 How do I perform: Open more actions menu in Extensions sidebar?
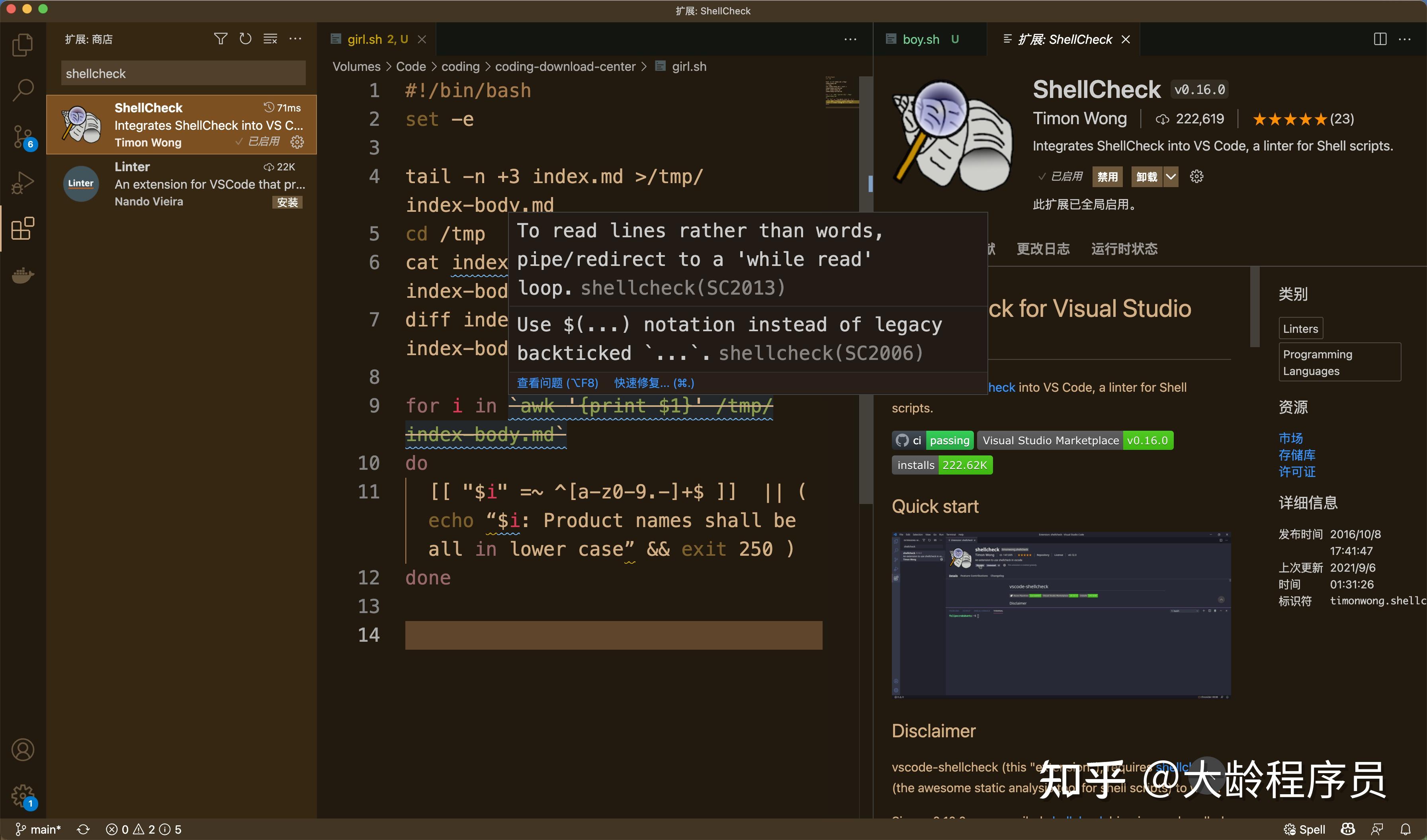pyautogui.click(x=295, y=39)
